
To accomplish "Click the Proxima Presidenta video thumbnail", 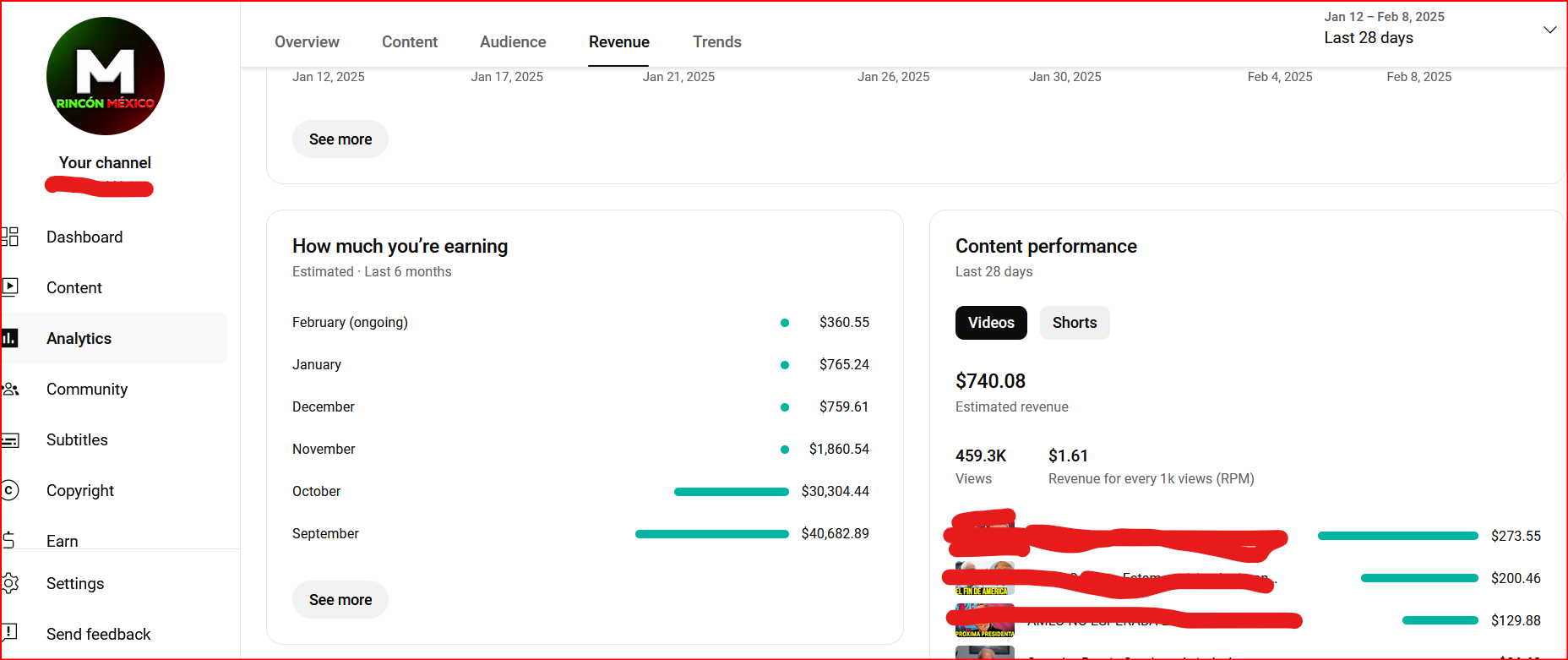I will 985,621.
